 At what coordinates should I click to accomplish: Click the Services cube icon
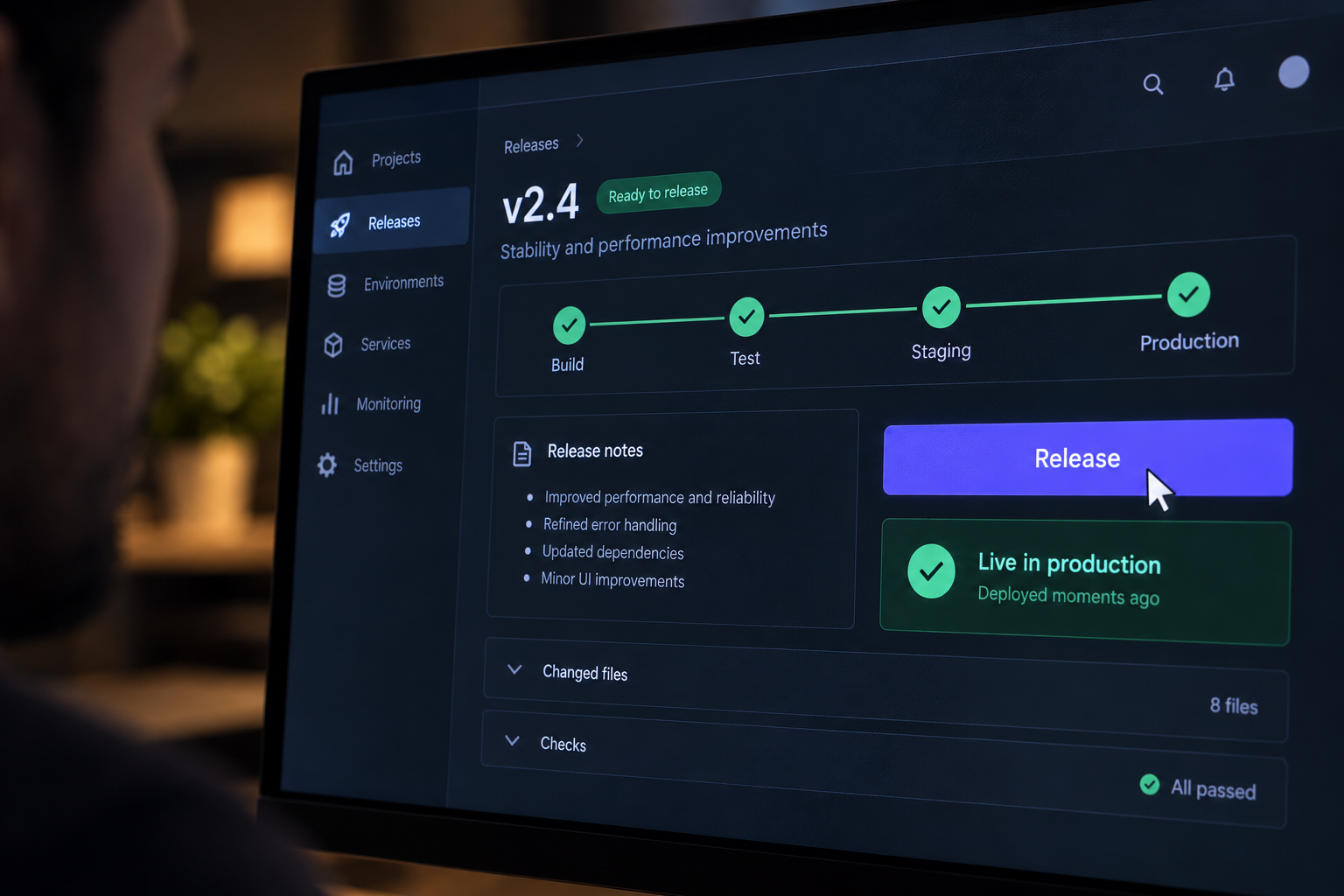332,345
